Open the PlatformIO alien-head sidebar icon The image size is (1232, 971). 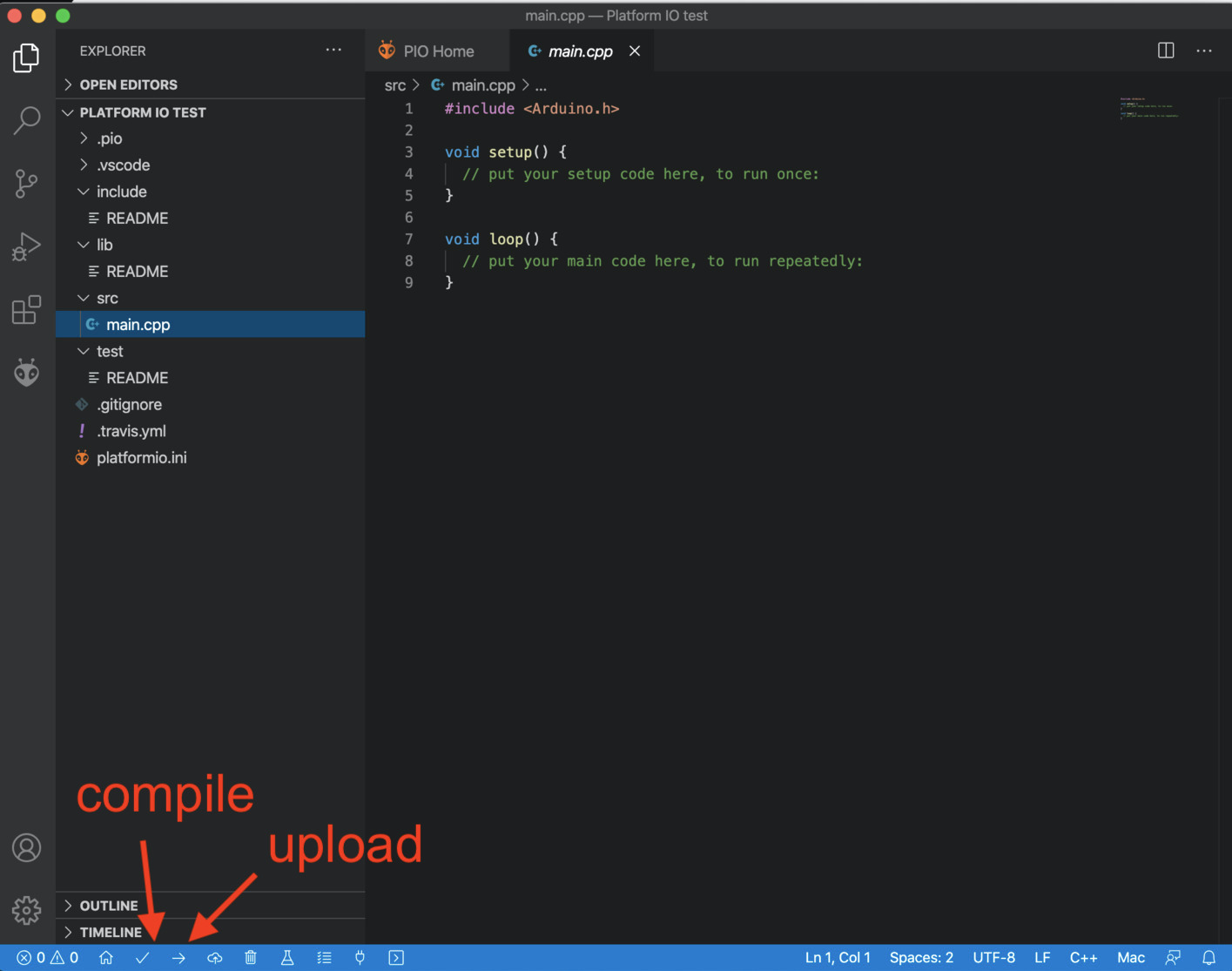point(26,373)
